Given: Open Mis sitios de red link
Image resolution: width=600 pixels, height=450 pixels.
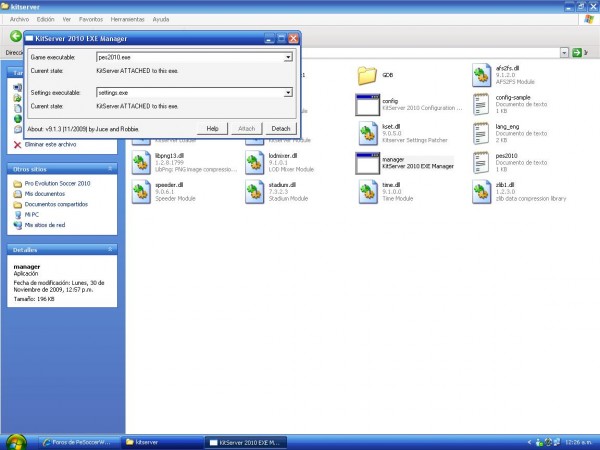Looking at the screenshot, I should (45, 225).
